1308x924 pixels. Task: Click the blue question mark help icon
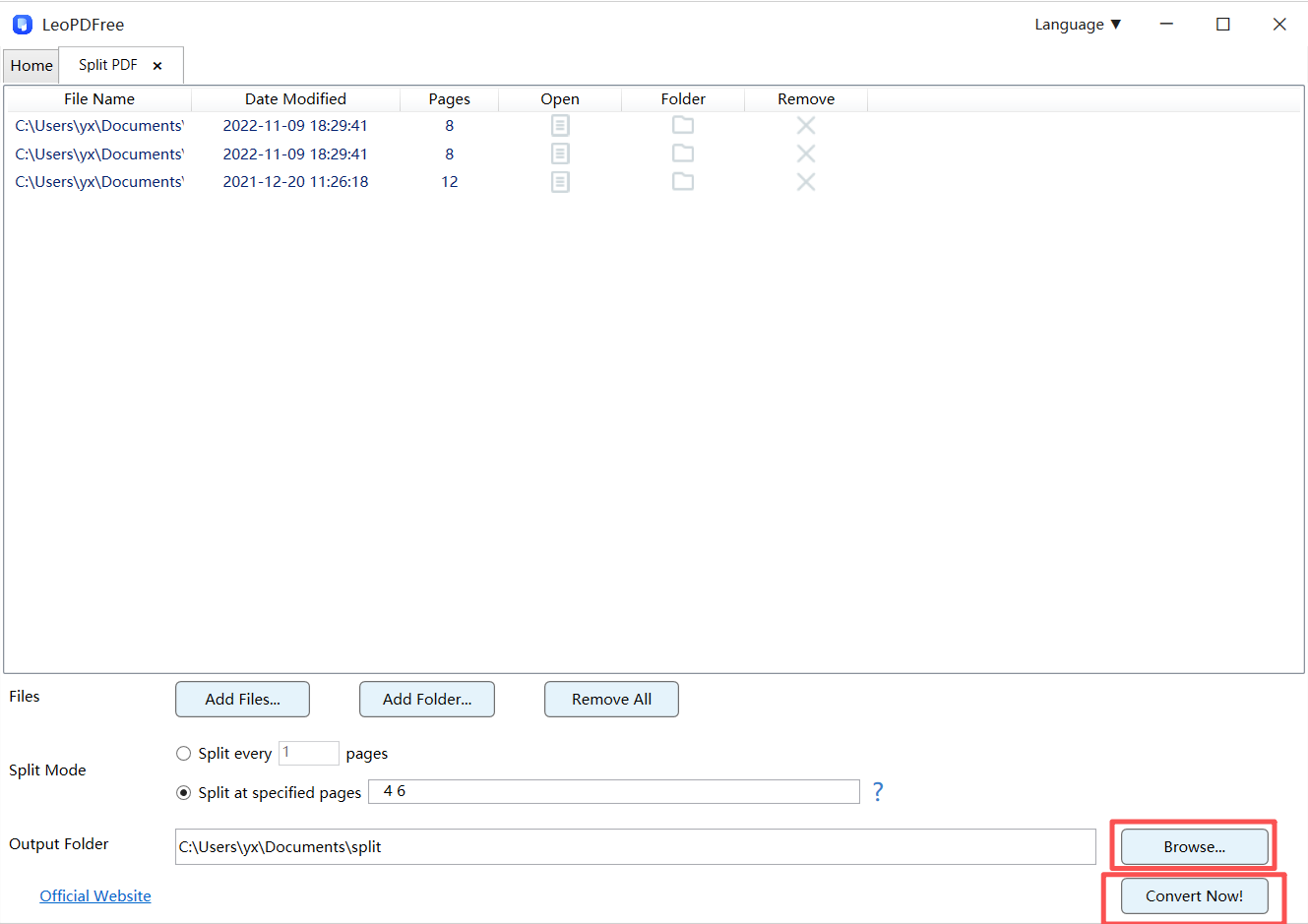pos(878,791)
